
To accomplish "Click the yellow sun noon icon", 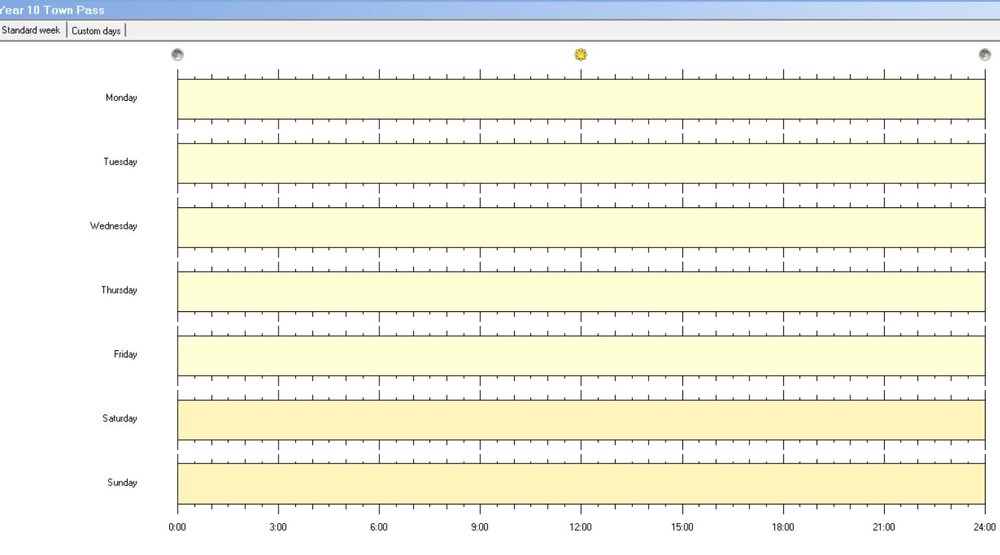I will [x=580, y=54].
